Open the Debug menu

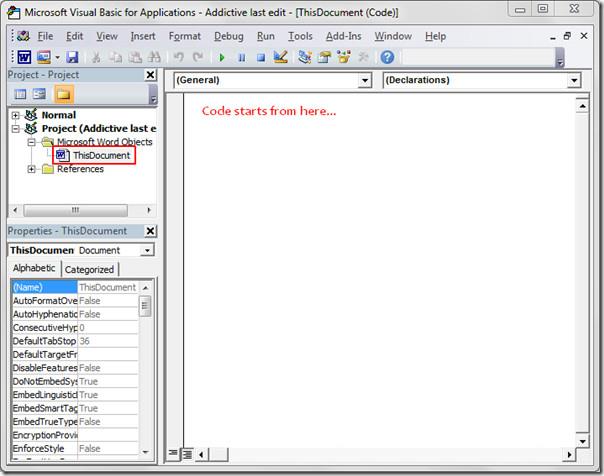coord(228,36)
